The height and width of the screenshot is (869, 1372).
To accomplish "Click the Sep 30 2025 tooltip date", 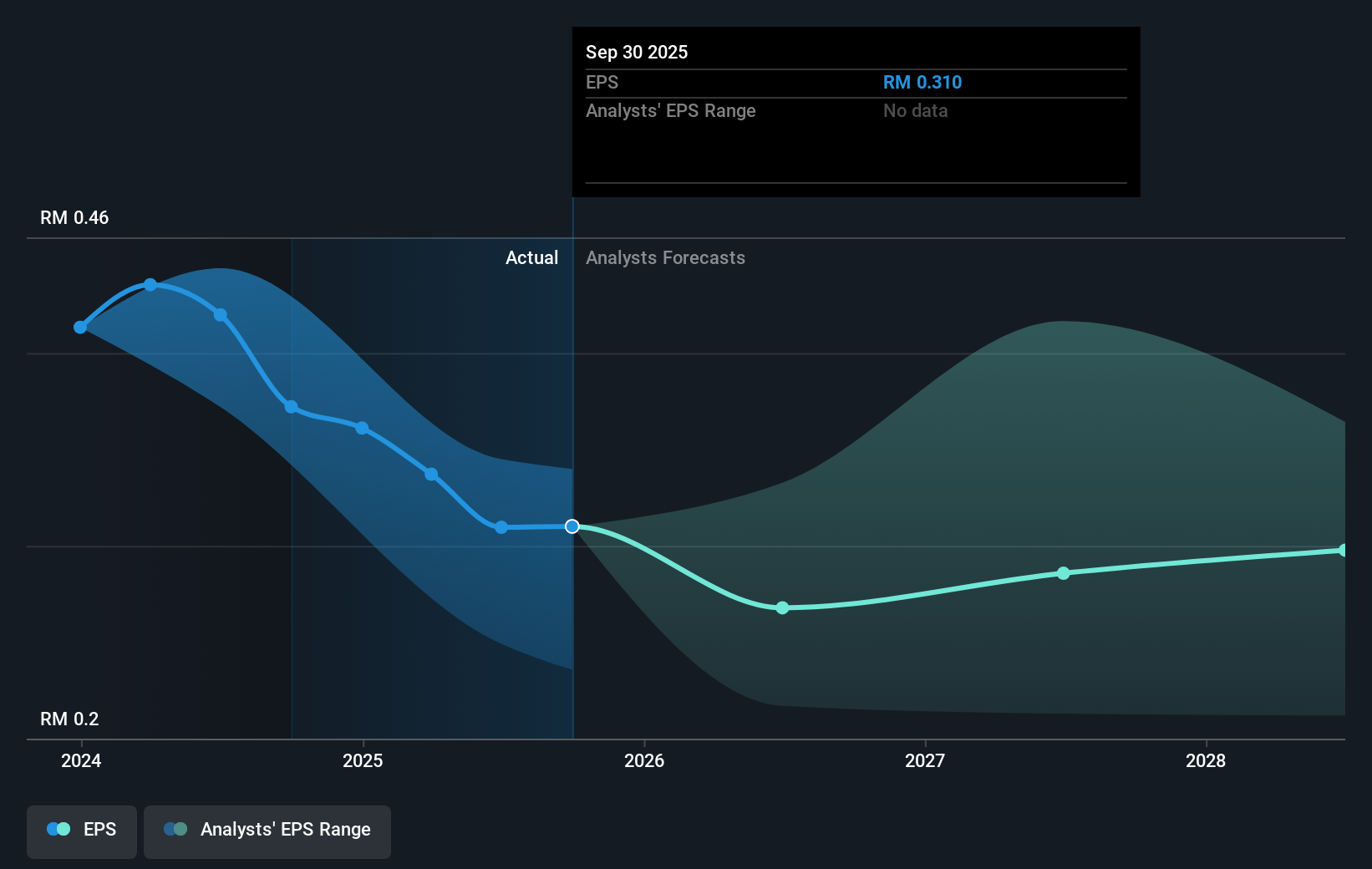I will [x=637, y=52].
